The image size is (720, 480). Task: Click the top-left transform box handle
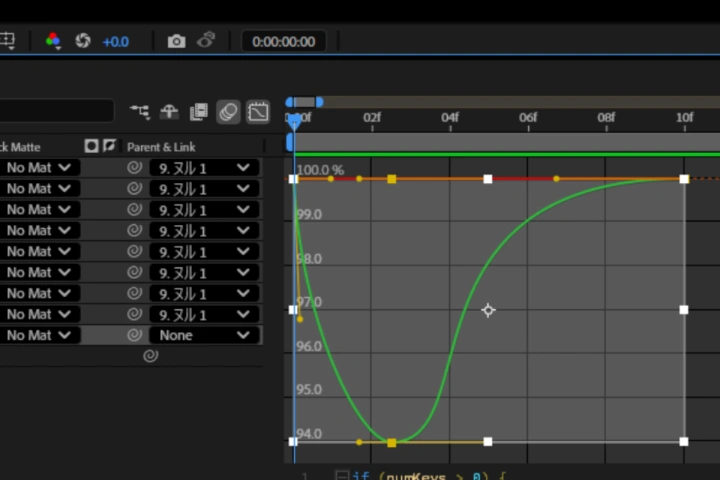pos(293,179)
